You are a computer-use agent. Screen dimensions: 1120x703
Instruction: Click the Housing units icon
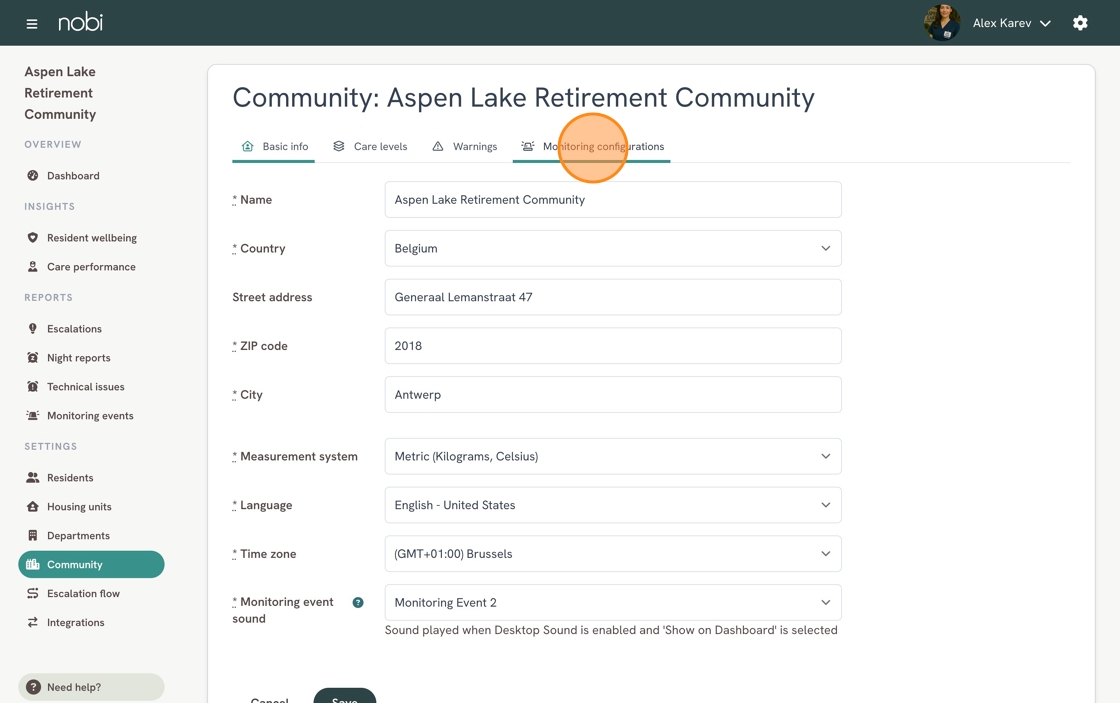(x=33, y=507)
